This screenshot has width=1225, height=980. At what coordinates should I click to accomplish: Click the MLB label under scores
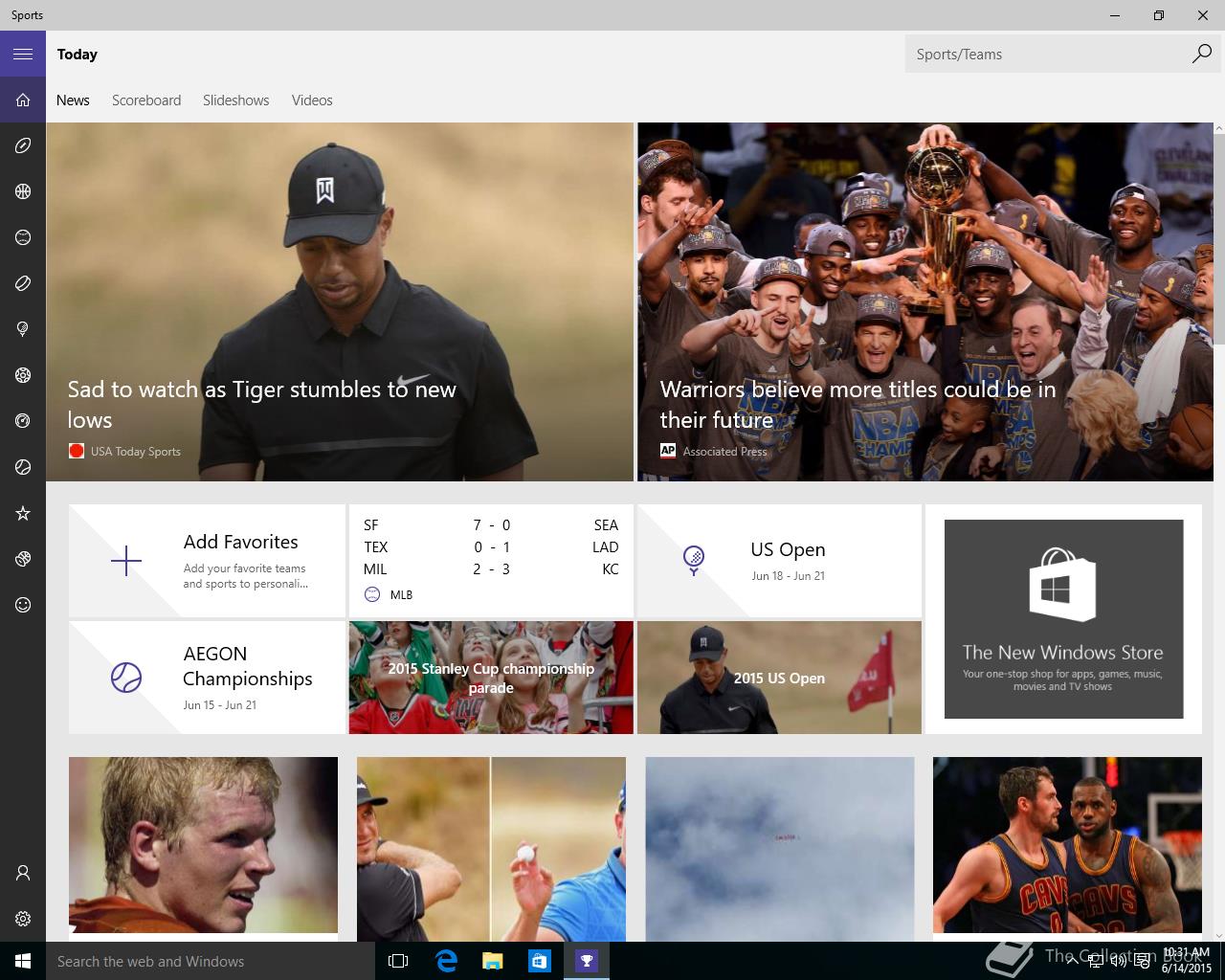click(401, 594)
